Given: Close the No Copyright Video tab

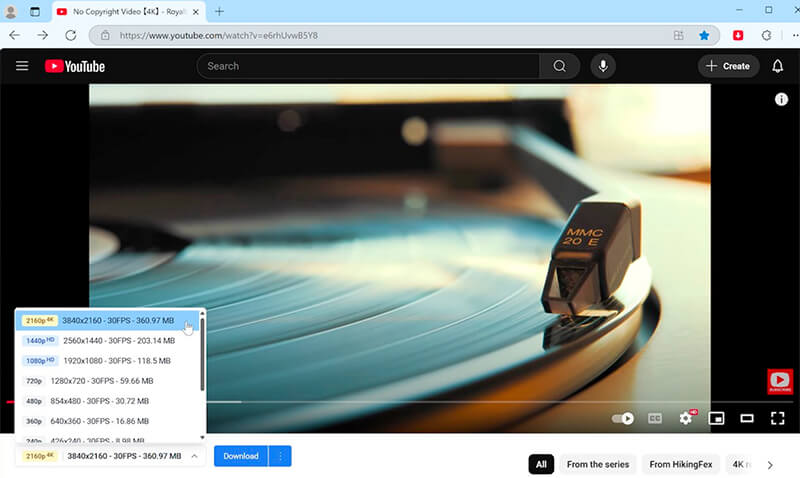Looking at the screenshot, I should pos(196,12).
